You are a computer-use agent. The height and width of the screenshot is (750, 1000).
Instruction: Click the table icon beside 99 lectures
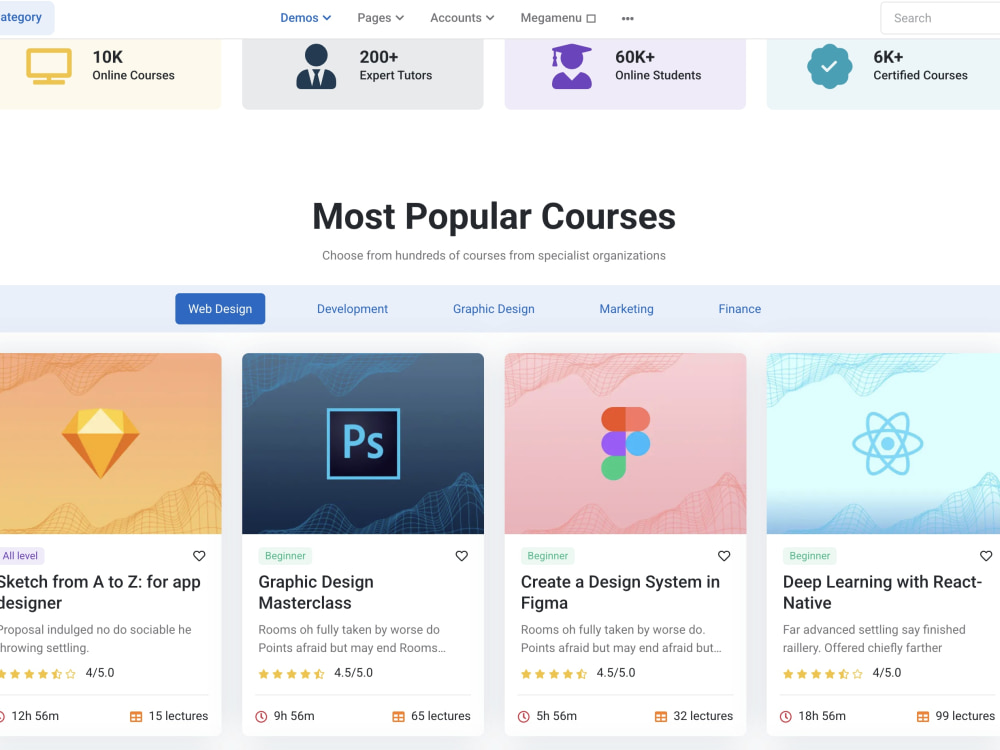923,716
